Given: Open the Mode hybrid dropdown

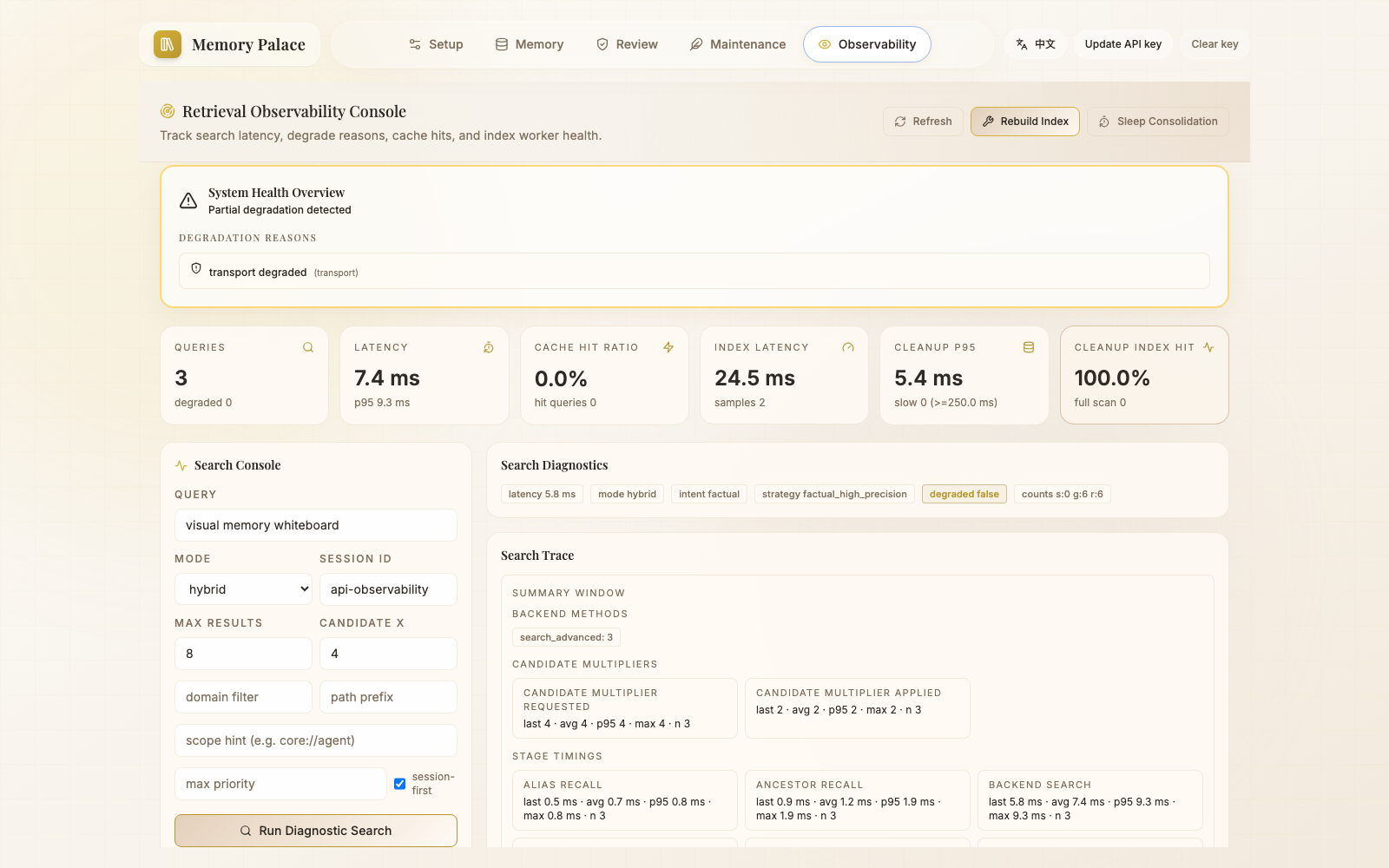Looking at the screenshot, I should 243,589.
